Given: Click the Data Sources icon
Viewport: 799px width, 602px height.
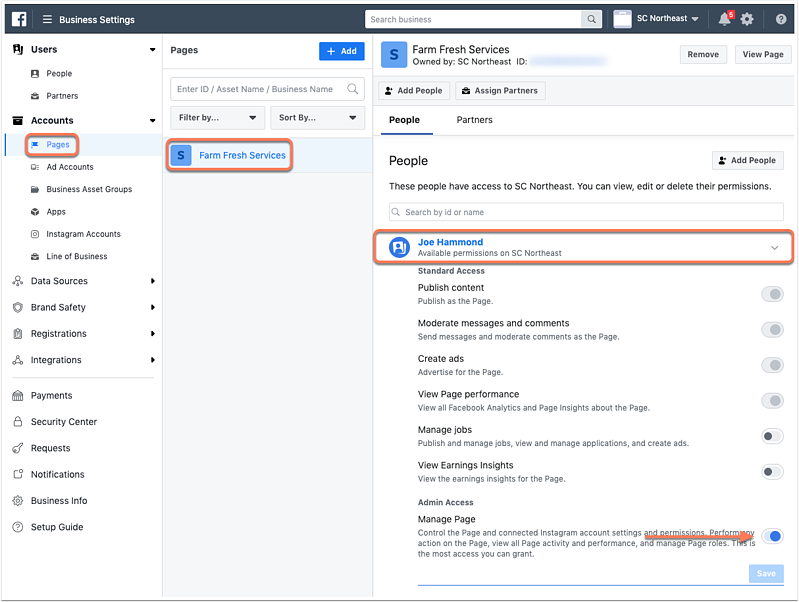Looking at the screenshot, I should coord(18,281).
